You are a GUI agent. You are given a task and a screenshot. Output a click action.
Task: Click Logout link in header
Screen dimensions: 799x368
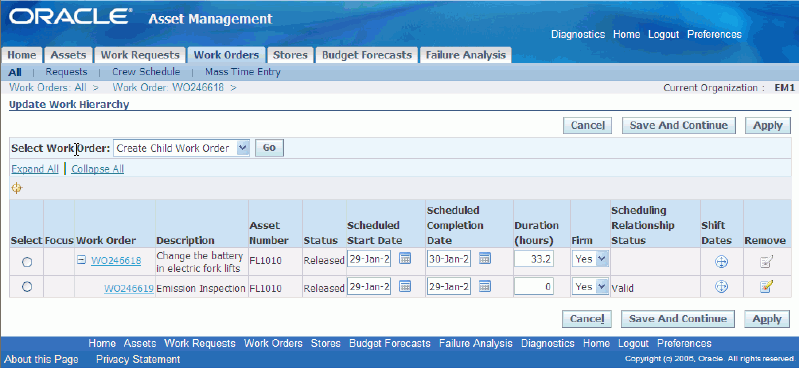coord(663,35)
